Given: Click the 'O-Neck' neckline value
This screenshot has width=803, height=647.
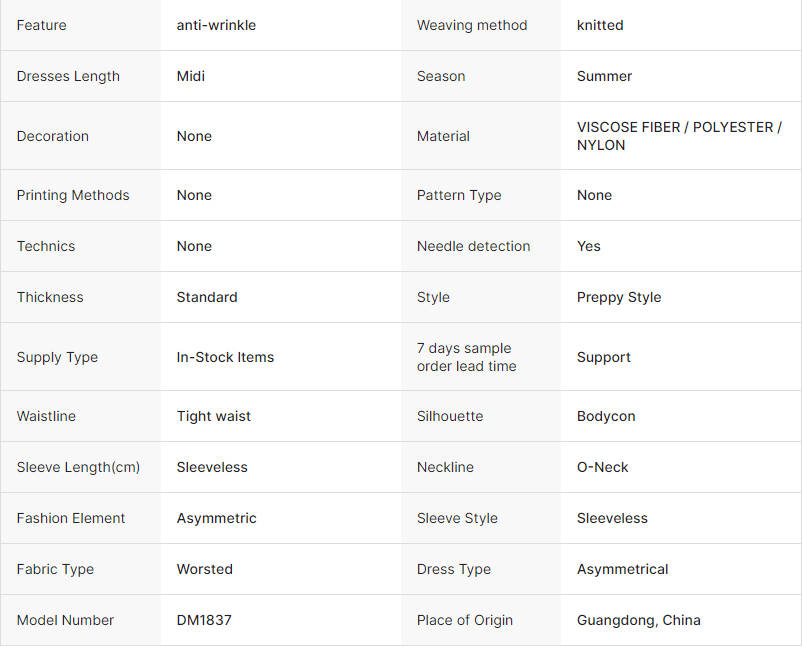Looking at the screenshot, I should click(602, 467).
